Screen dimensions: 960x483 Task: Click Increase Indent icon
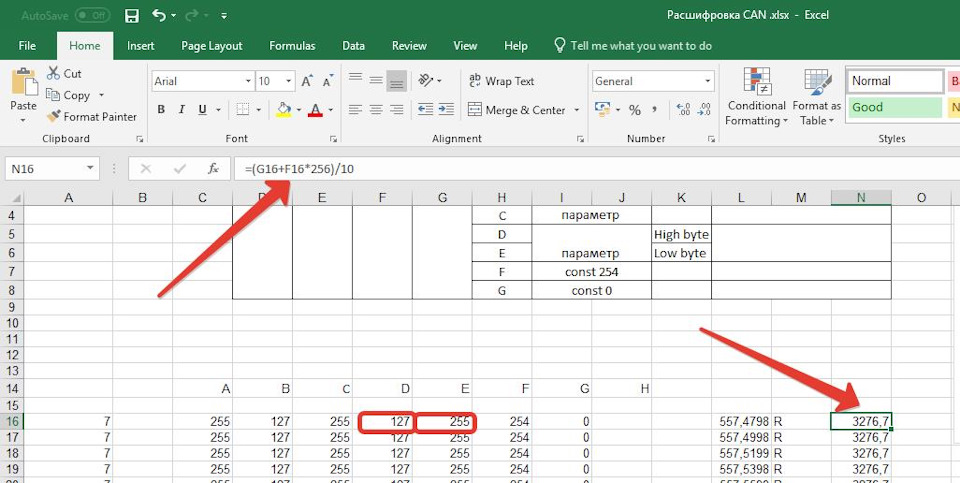pyautogui.click(x=446, y=110)
